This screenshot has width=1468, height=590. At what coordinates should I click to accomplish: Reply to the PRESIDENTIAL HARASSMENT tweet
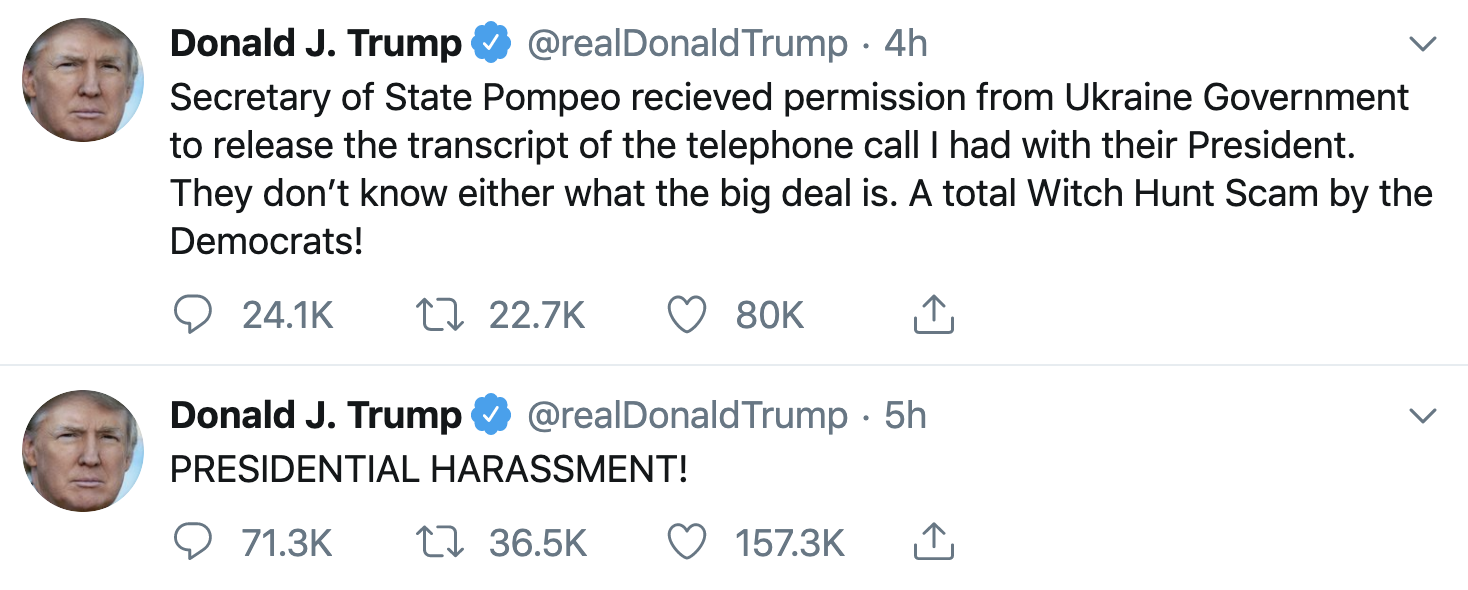point(193,543)
